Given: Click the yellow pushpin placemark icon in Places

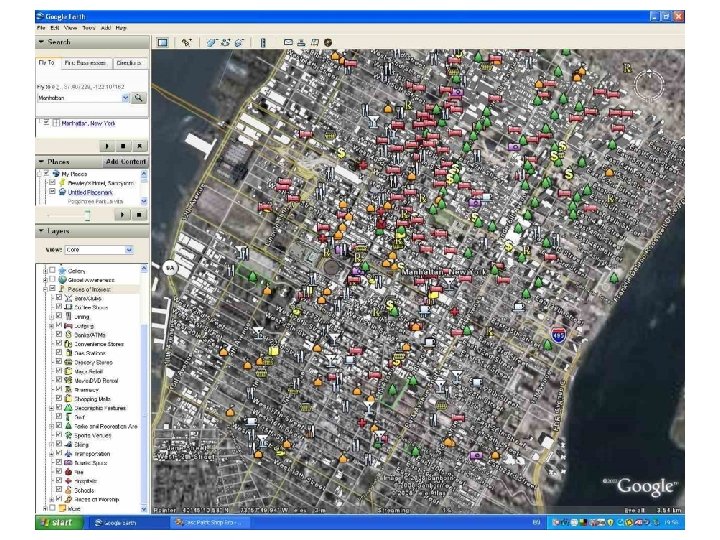Looking at the screenshot, I should [x=62, y=183].
